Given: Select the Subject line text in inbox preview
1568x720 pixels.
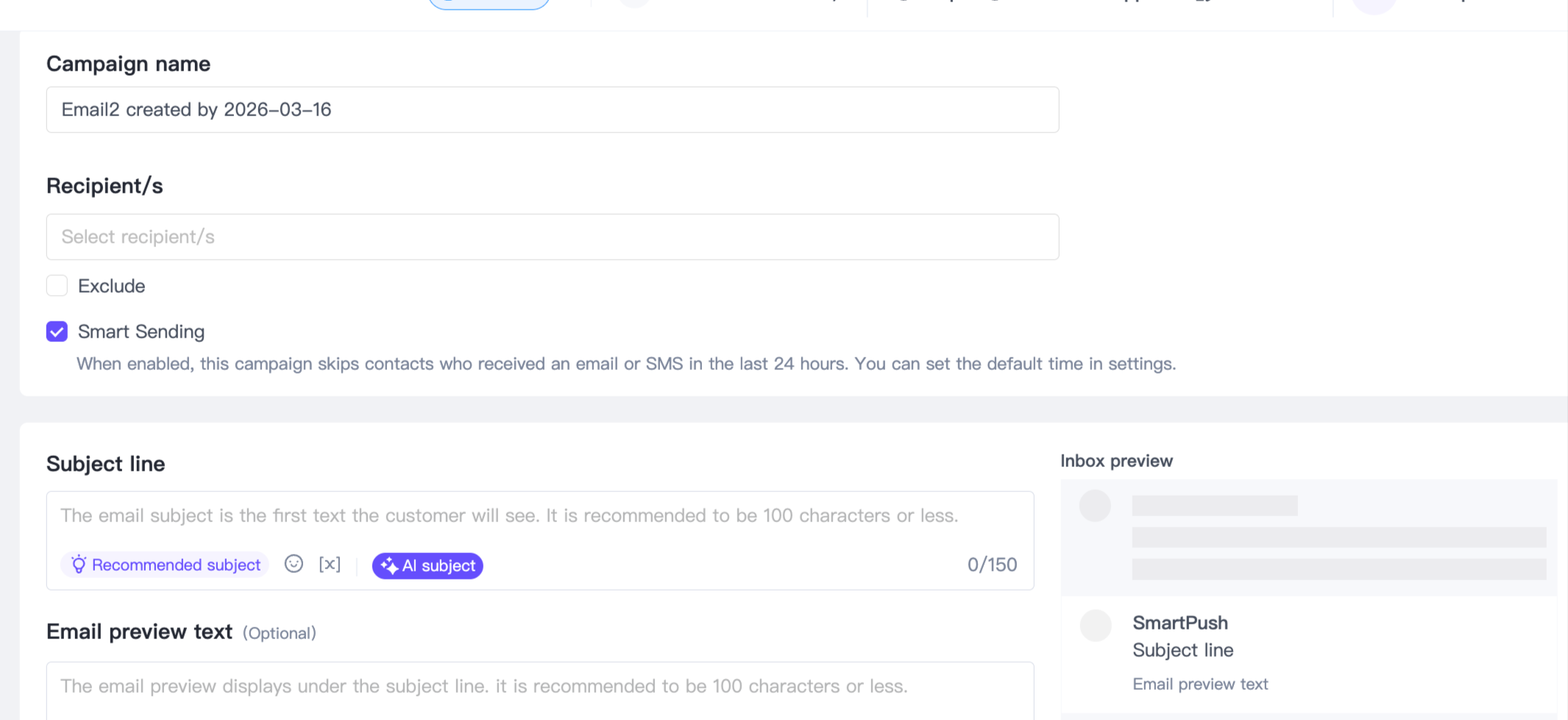Looking at the screenshot, I should 1182,650.
